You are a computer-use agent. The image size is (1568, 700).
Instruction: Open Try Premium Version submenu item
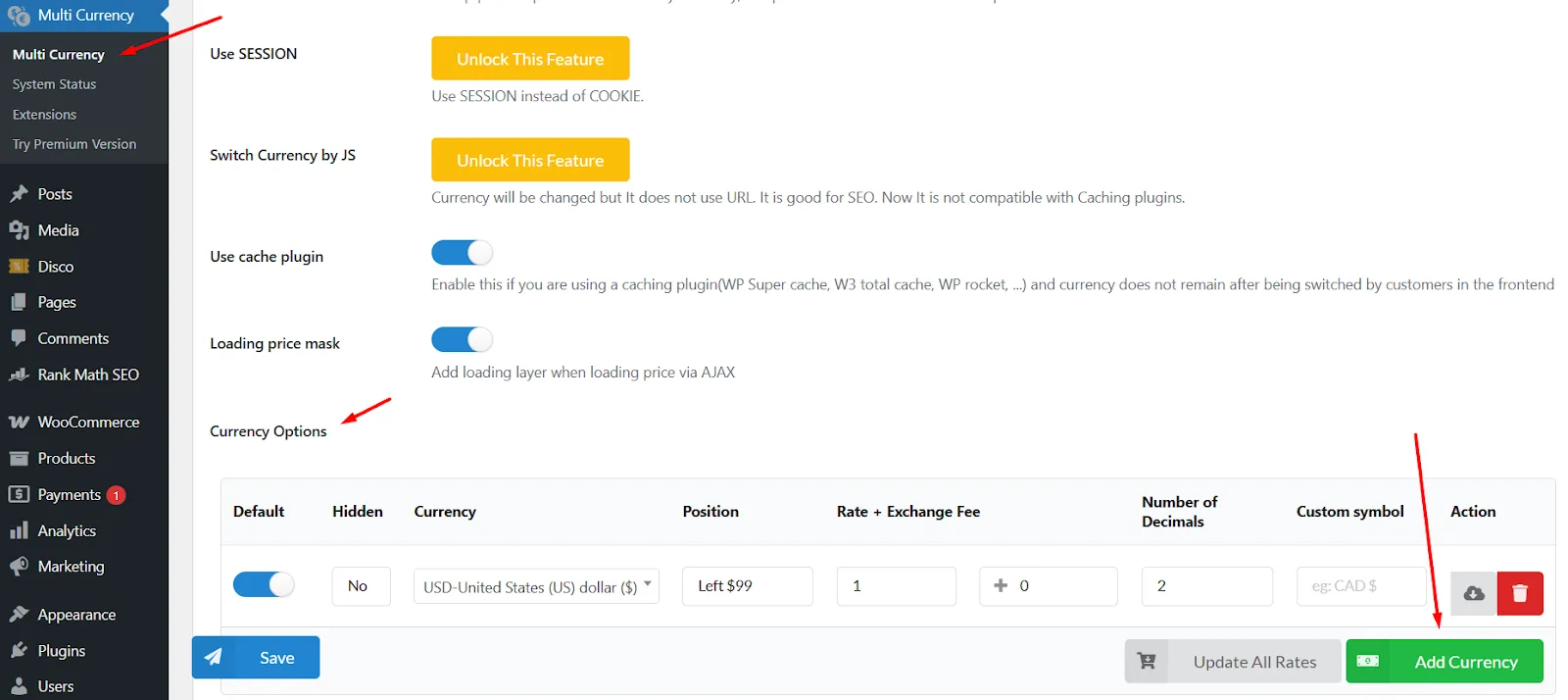(x=74, y=144)
